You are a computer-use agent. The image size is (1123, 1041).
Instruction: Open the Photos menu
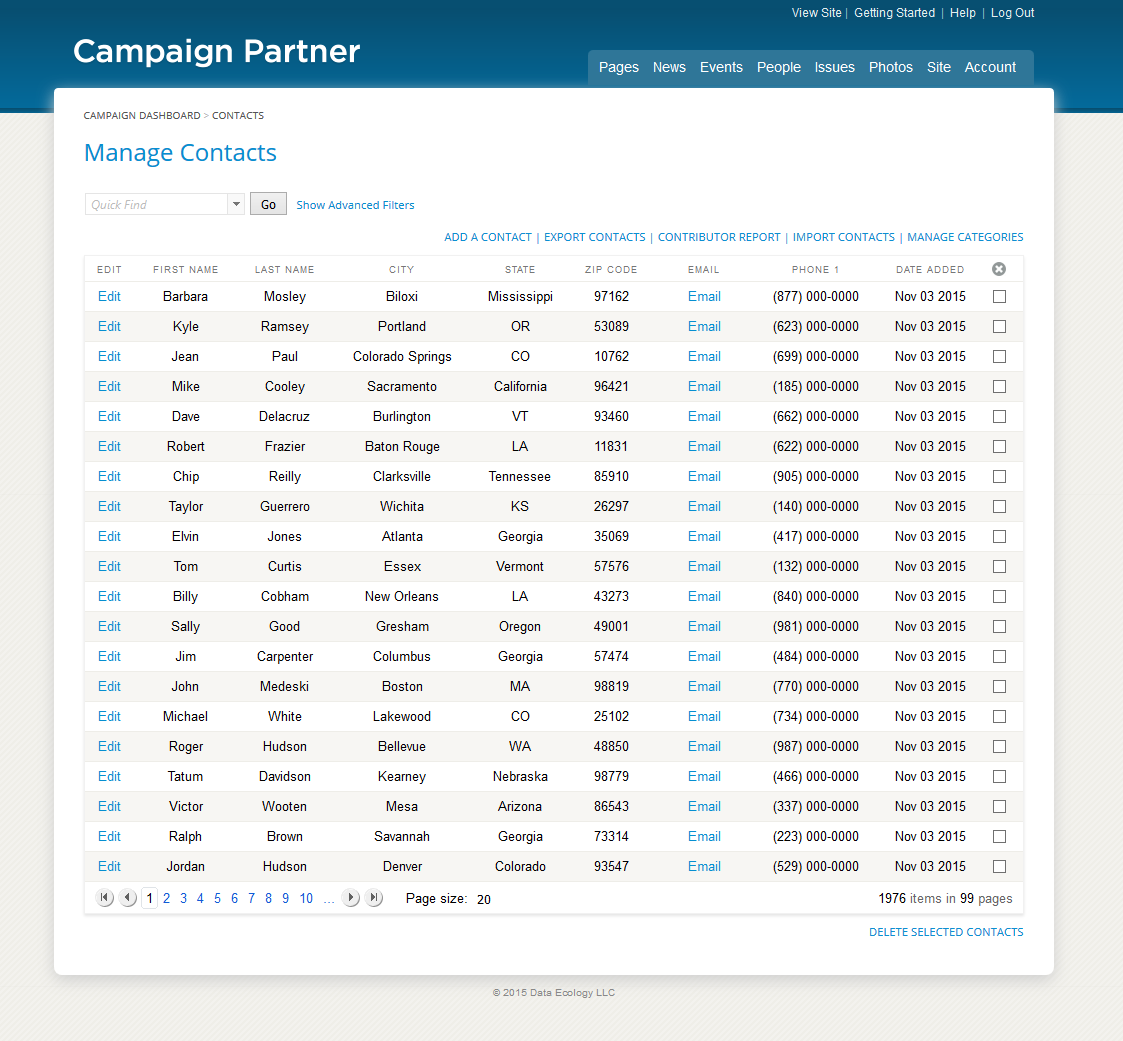(x=891, y=67)
